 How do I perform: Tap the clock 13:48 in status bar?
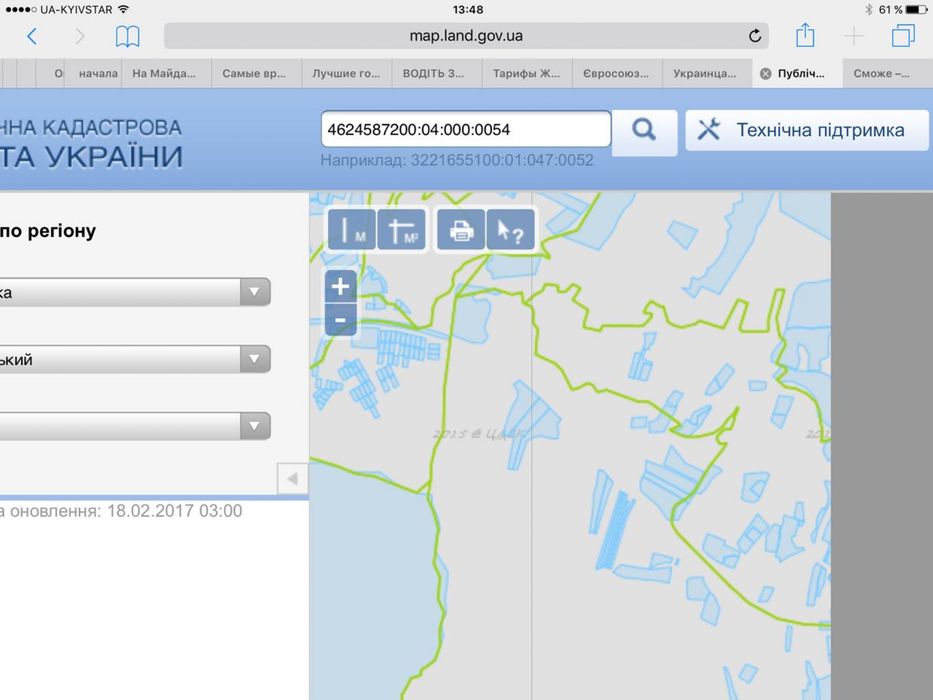[x=468, y=10]
